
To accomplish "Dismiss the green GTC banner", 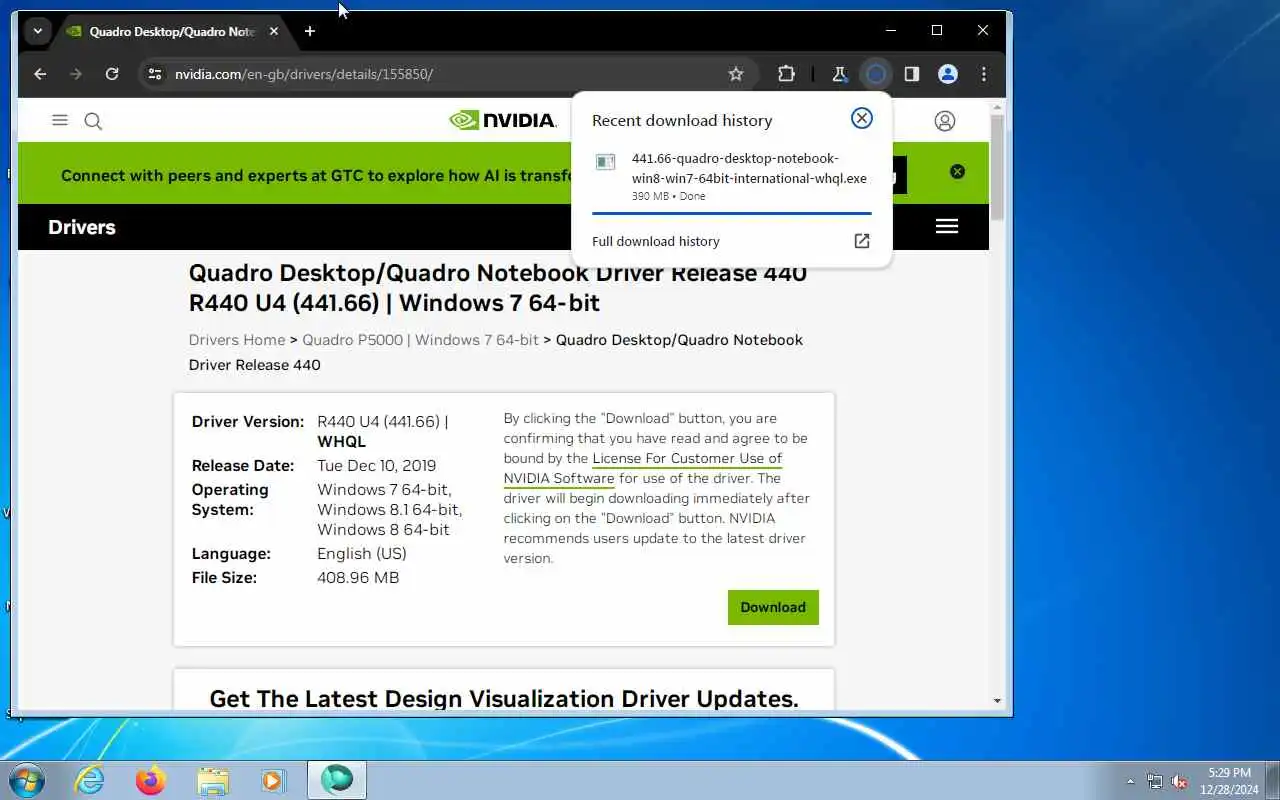I will (x=957, y=171).
